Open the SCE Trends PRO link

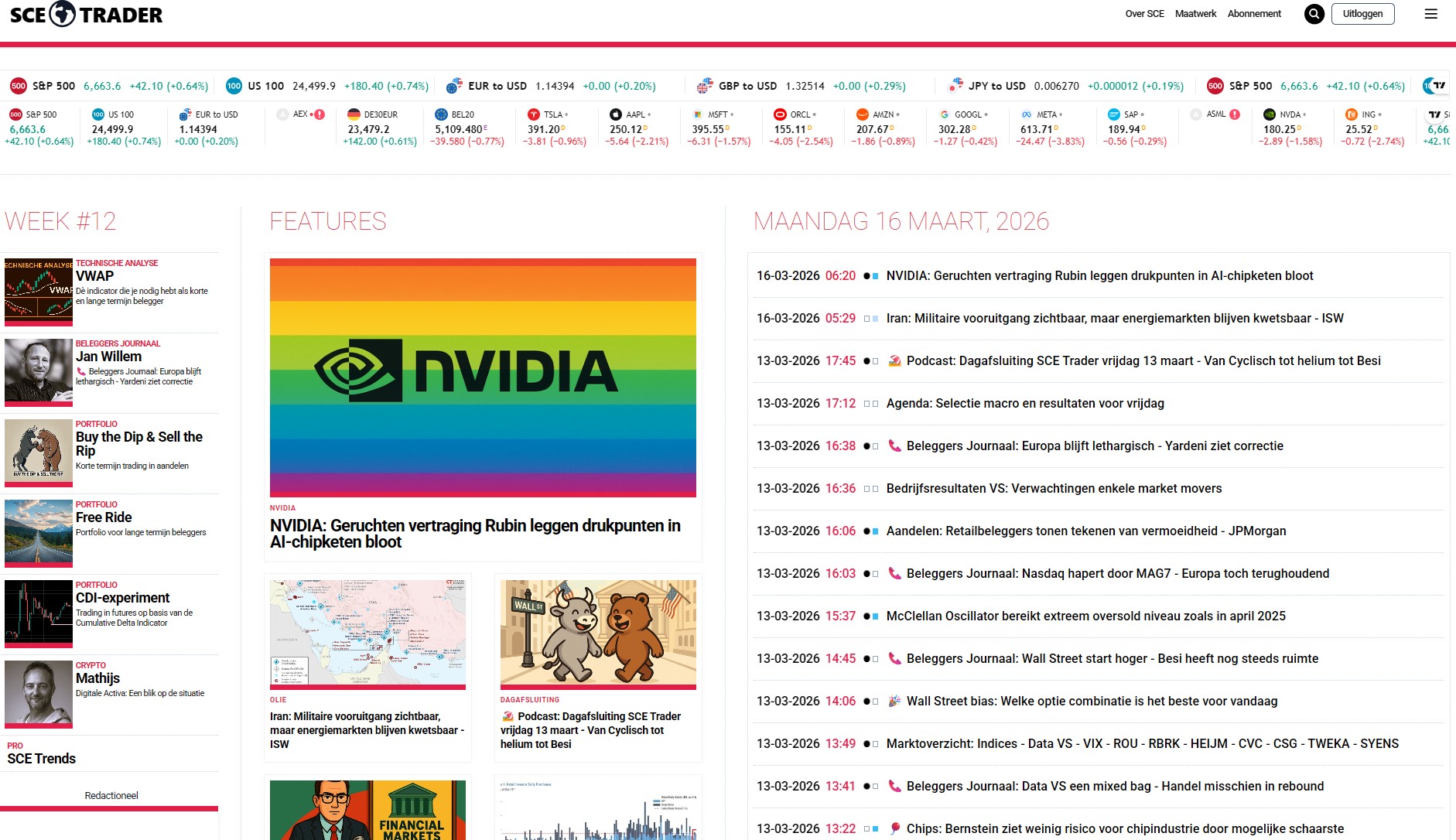41,759
